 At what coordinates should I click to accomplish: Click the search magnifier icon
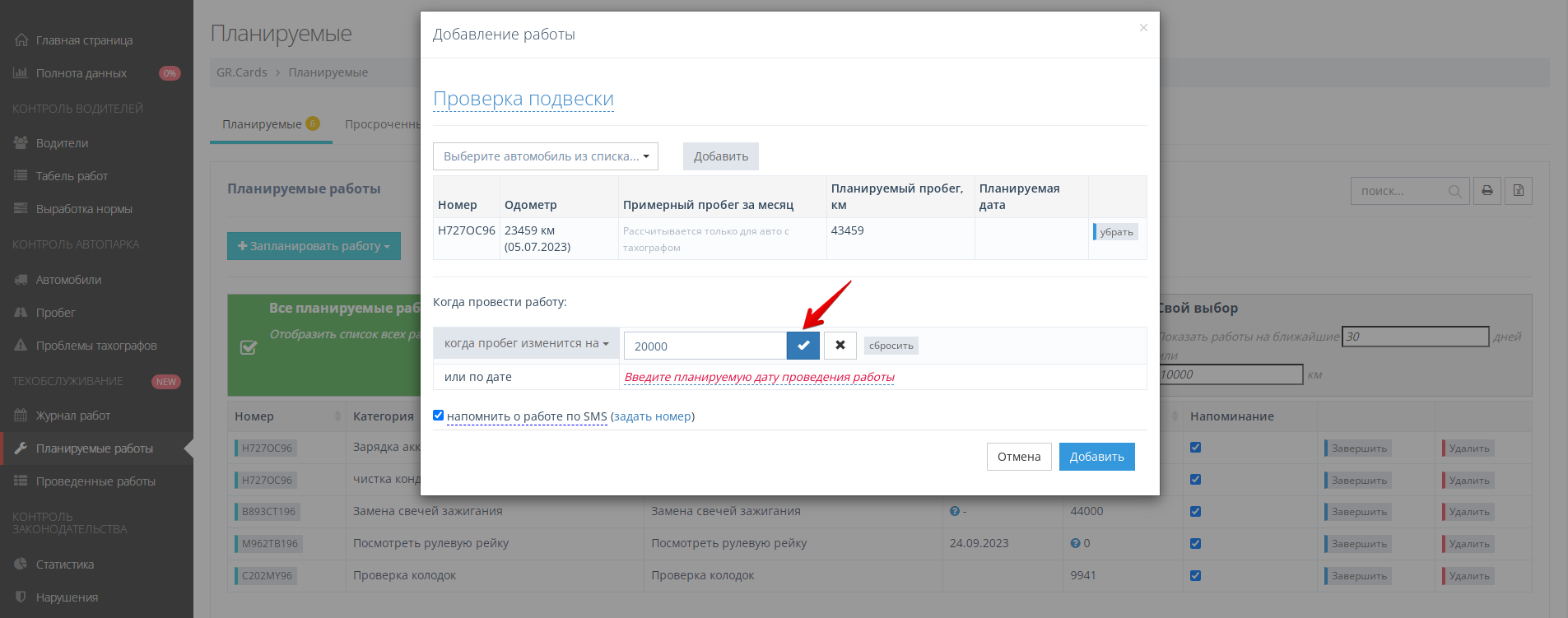pos(1454,192)
